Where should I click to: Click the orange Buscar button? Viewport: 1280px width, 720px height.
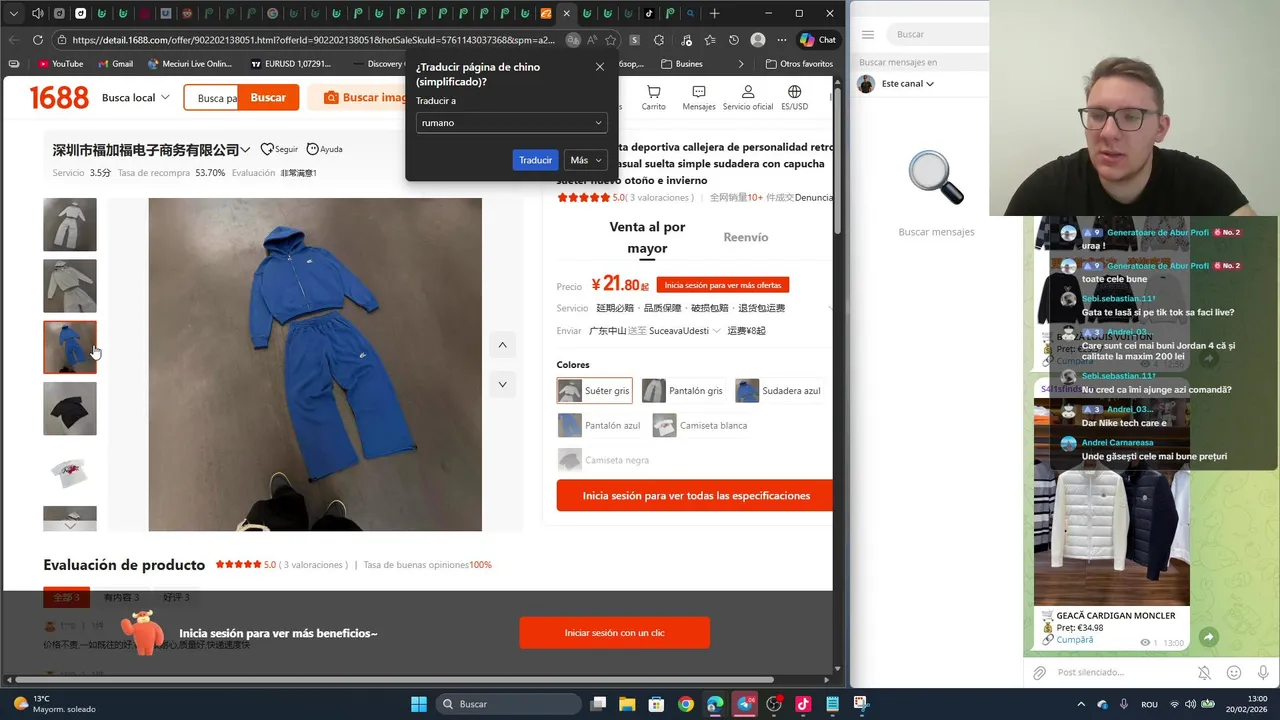pos(268,97)
